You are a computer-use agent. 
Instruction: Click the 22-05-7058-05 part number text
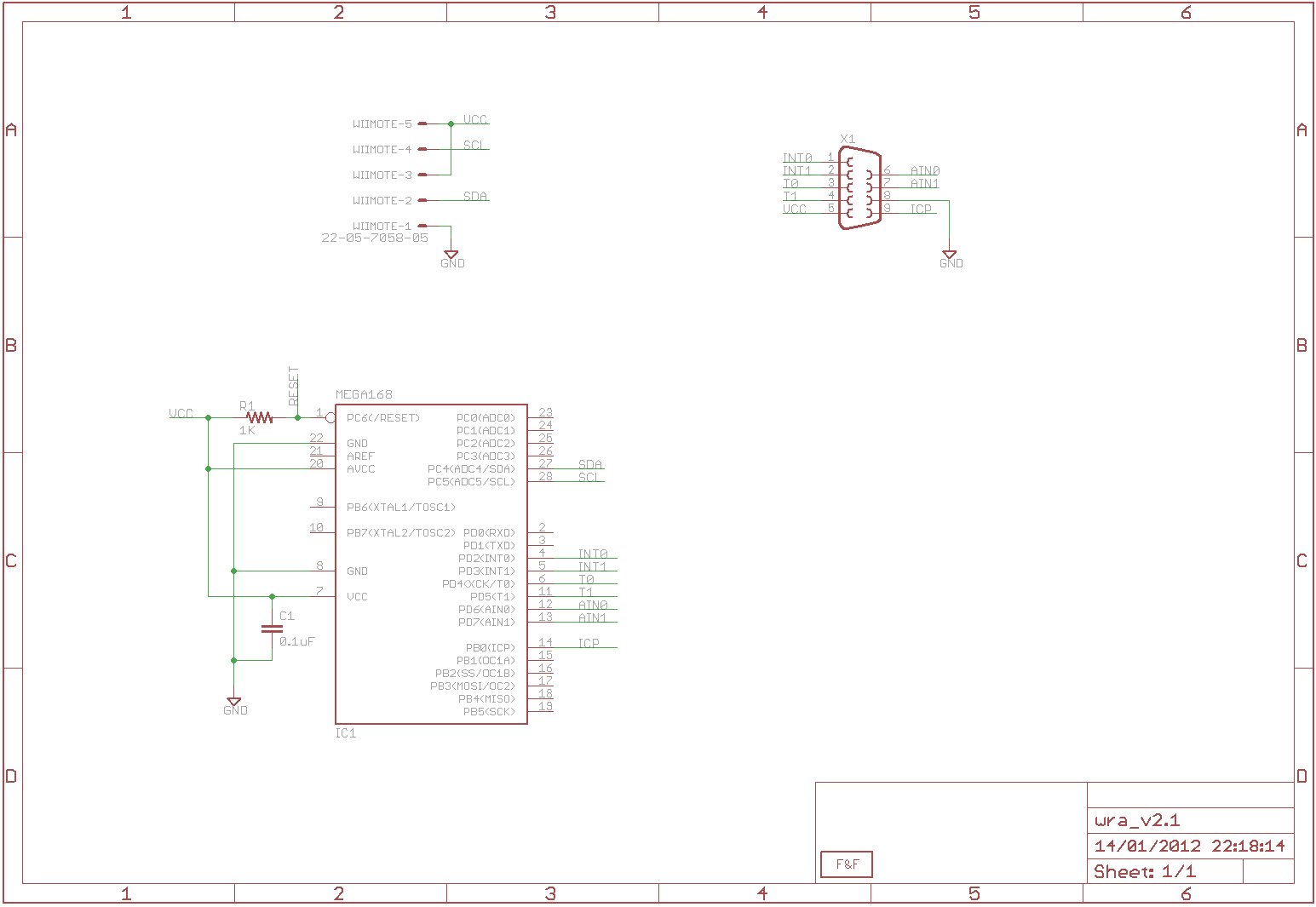[x=375, y=238]
